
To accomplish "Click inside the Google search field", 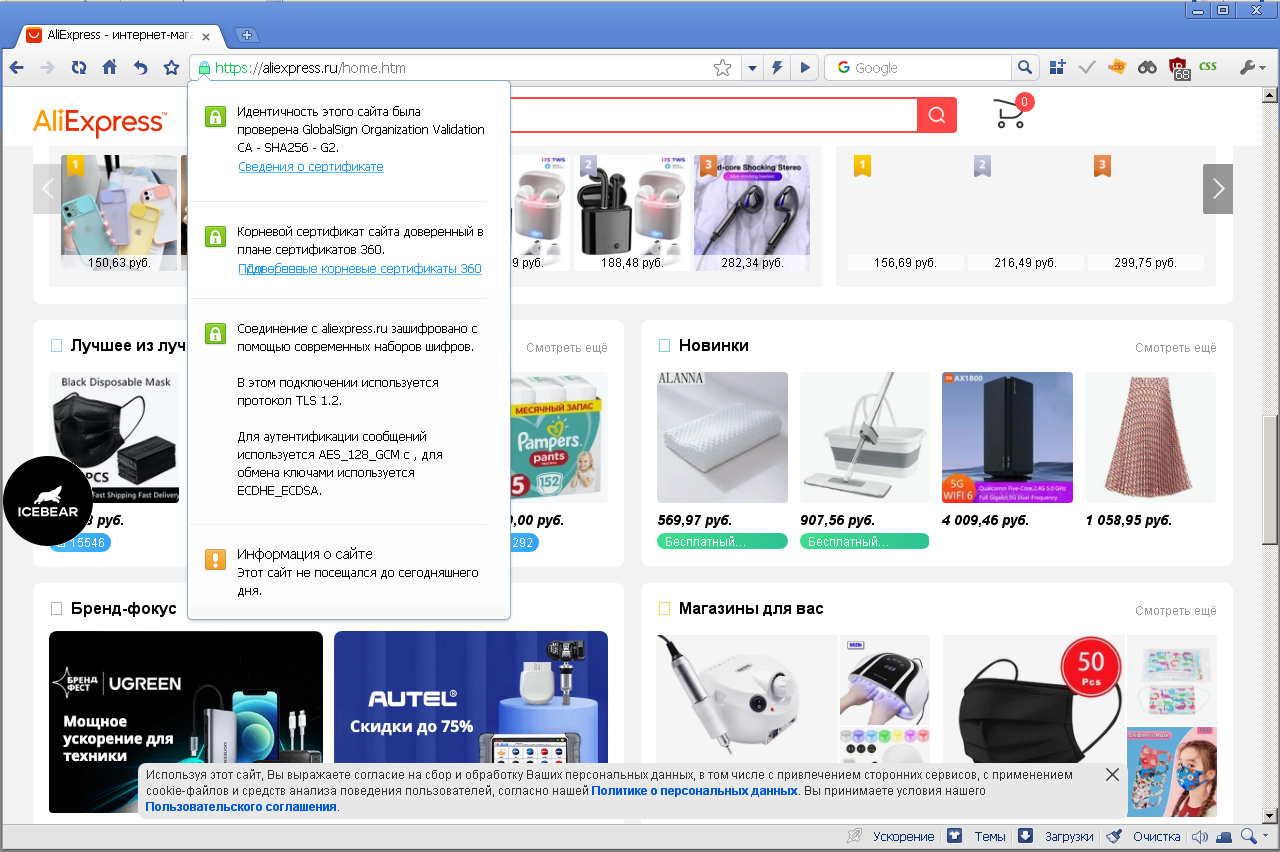I will point(918,68).
